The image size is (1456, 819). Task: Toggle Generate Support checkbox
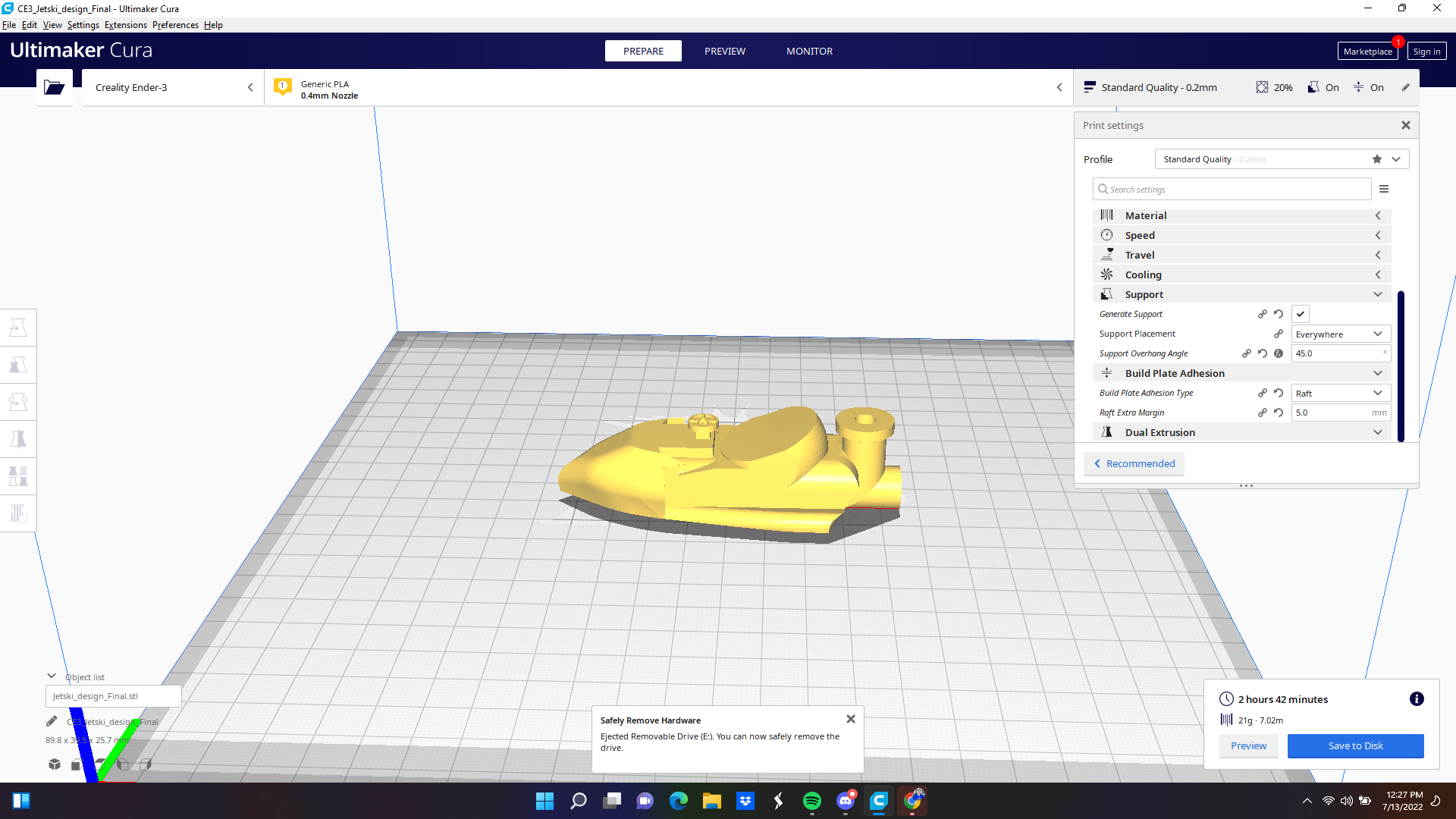[x=1301, y=314]
